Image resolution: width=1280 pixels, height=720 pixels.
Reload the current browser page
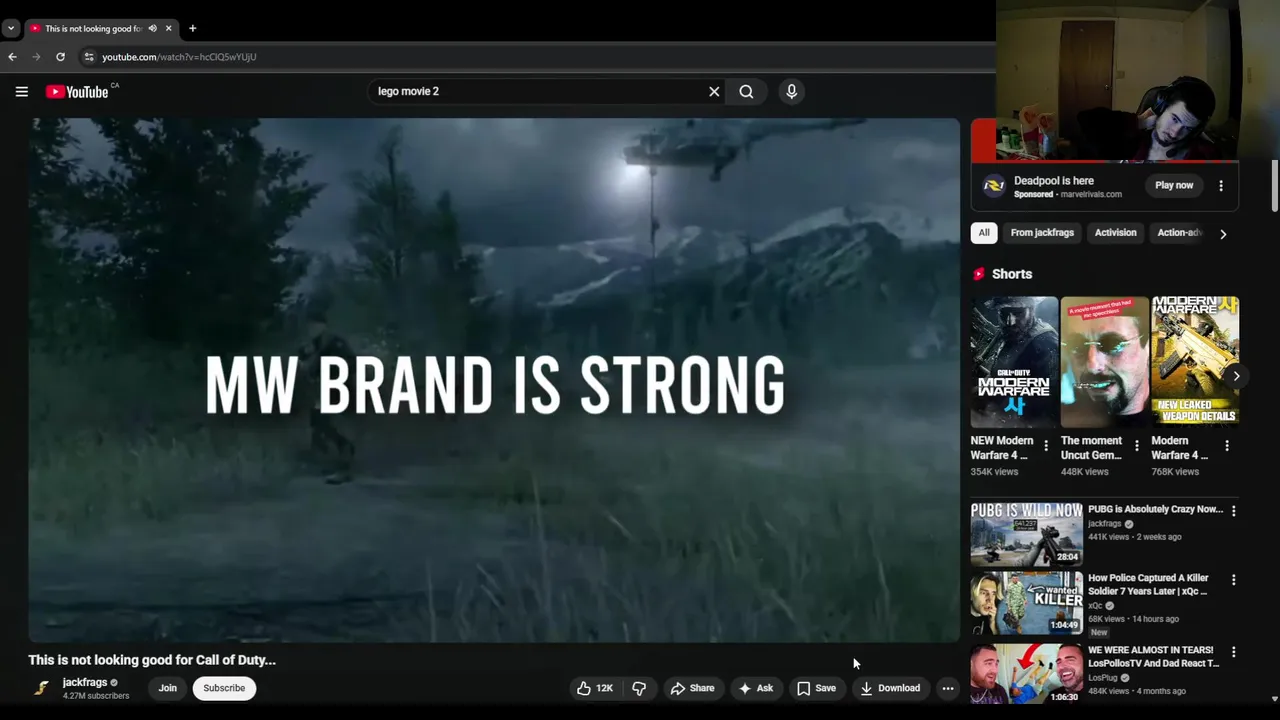tap(60, 57)
